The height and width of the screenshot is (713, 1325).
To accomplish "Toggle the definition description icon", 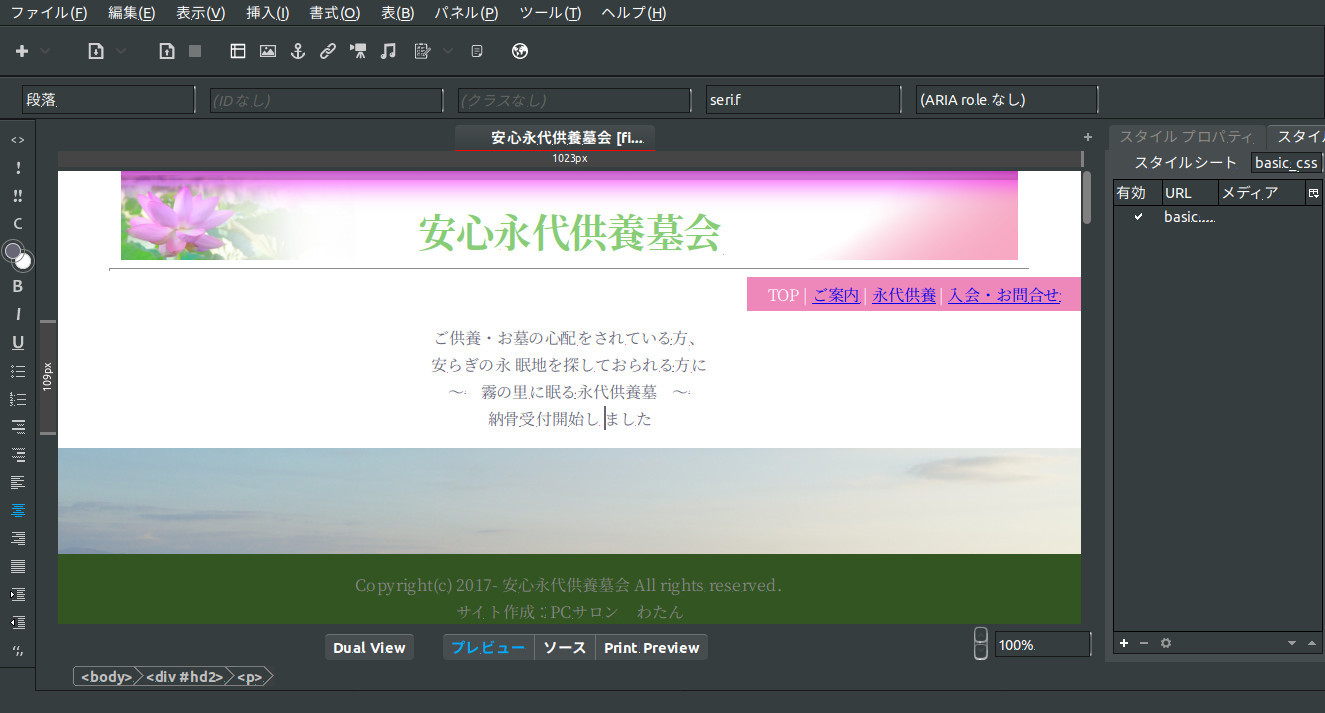I will pos(18,454).
